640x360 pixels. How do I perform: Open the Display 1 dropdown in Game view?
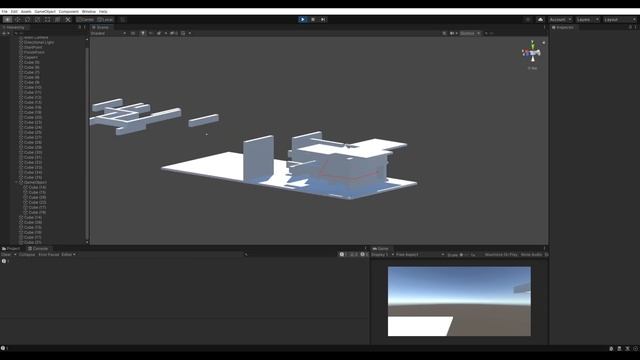coord(382,255)
